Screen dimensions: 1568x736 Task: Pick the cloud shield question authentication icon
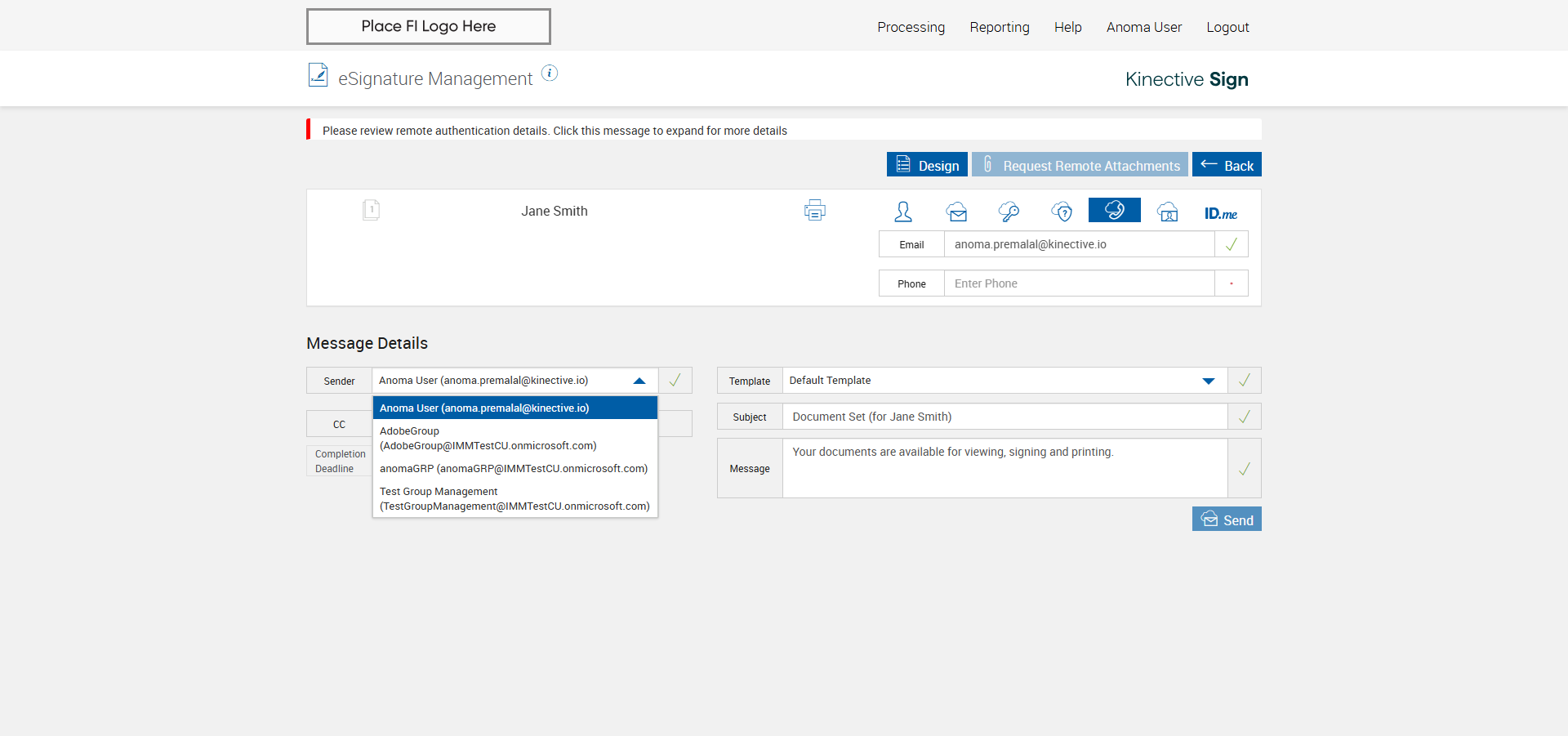tap(1062, 212)
